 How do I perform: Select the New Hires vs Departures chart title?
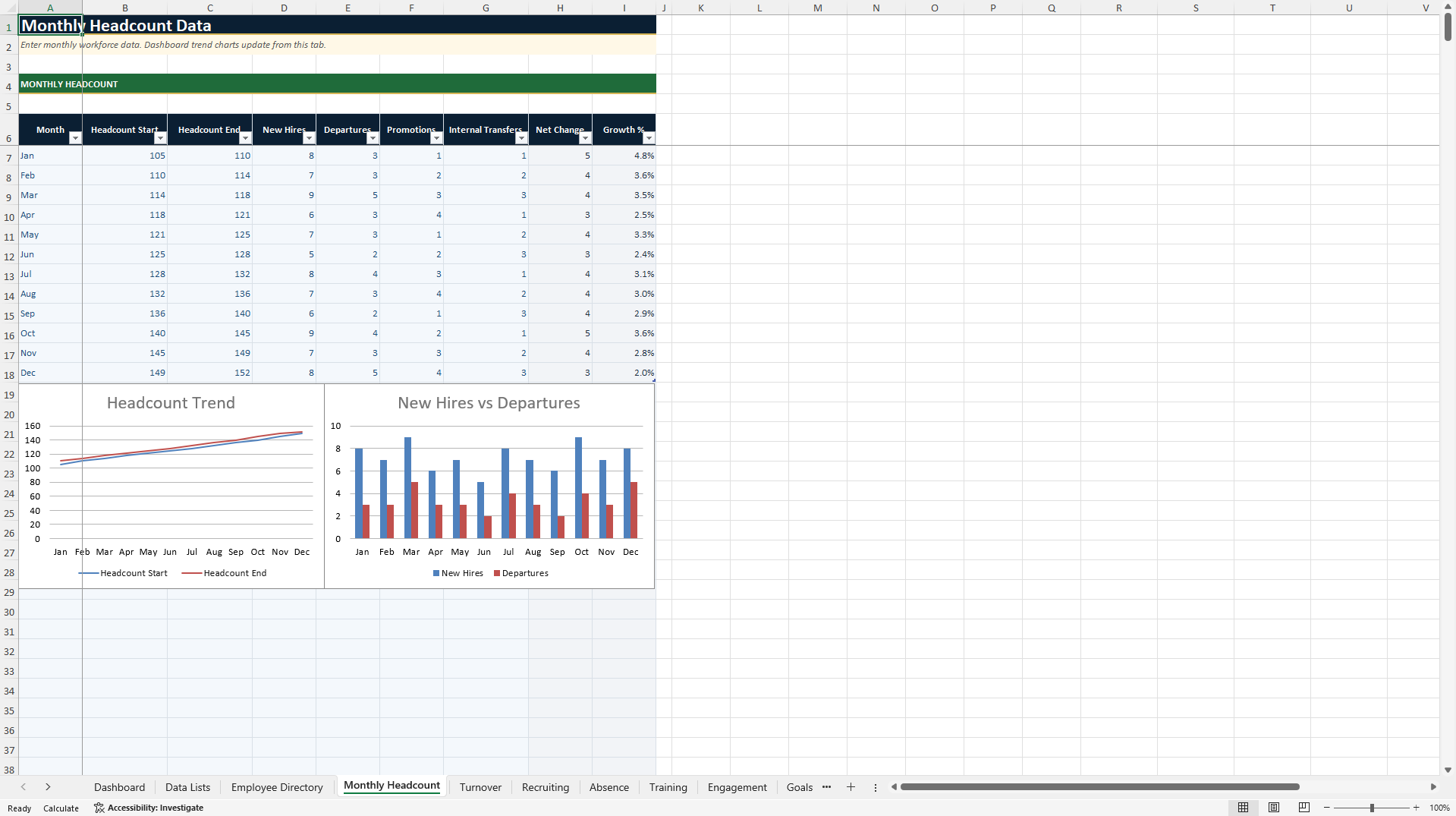[489, 403]
